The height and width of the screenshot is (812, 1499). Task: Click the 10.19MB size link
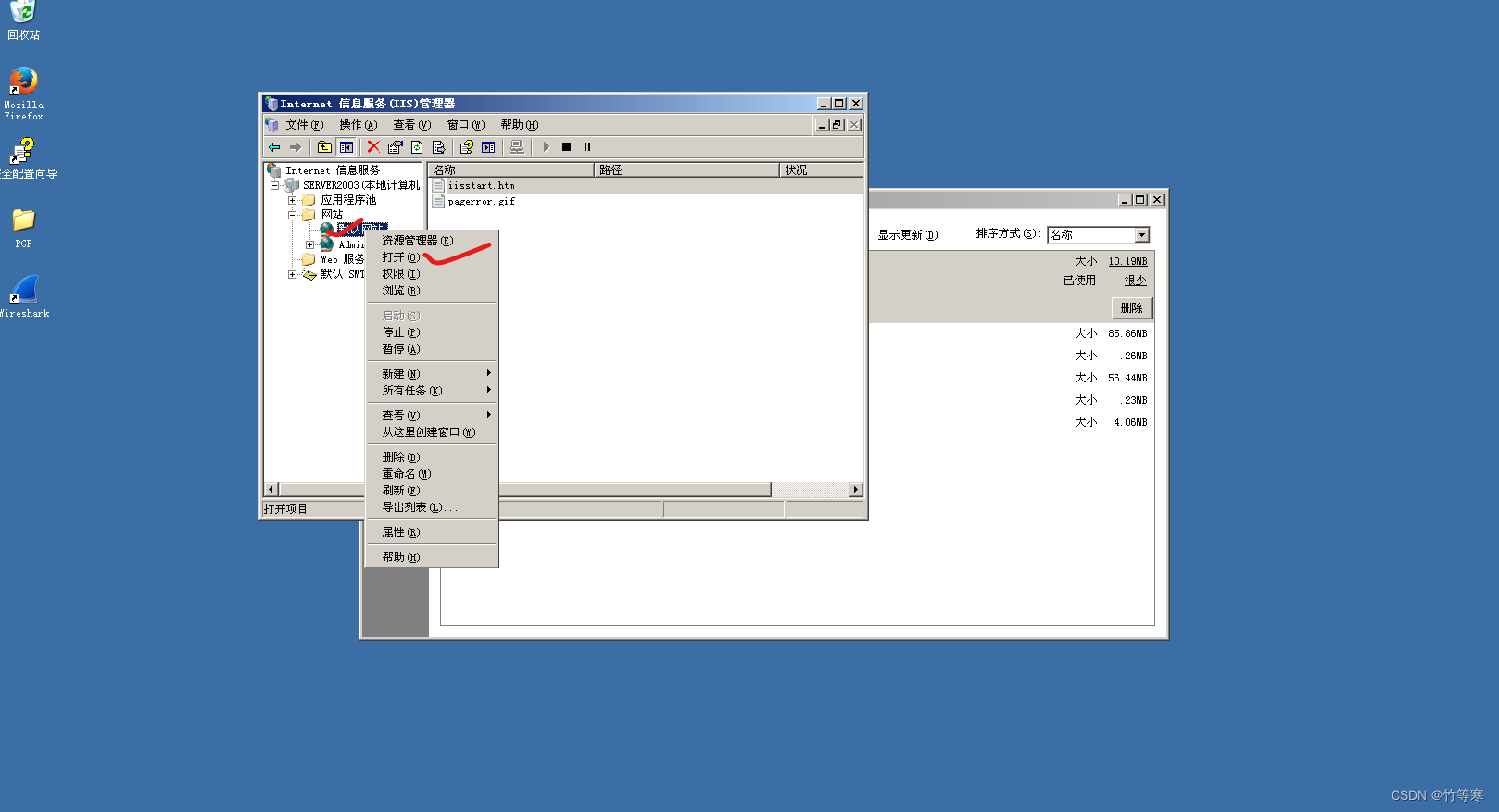click(x=1127, y=262)
